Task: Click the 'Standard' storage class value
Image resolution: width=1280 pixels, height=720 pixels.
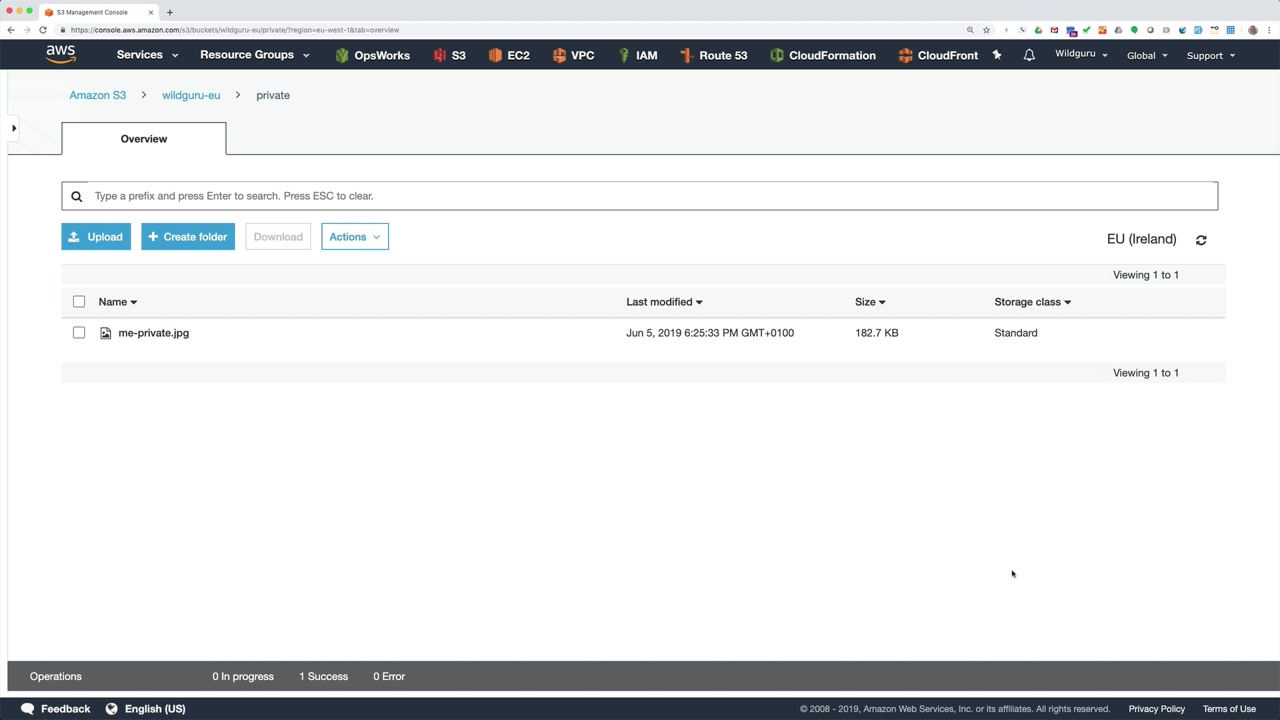Action: click(x=1016, y=333)
